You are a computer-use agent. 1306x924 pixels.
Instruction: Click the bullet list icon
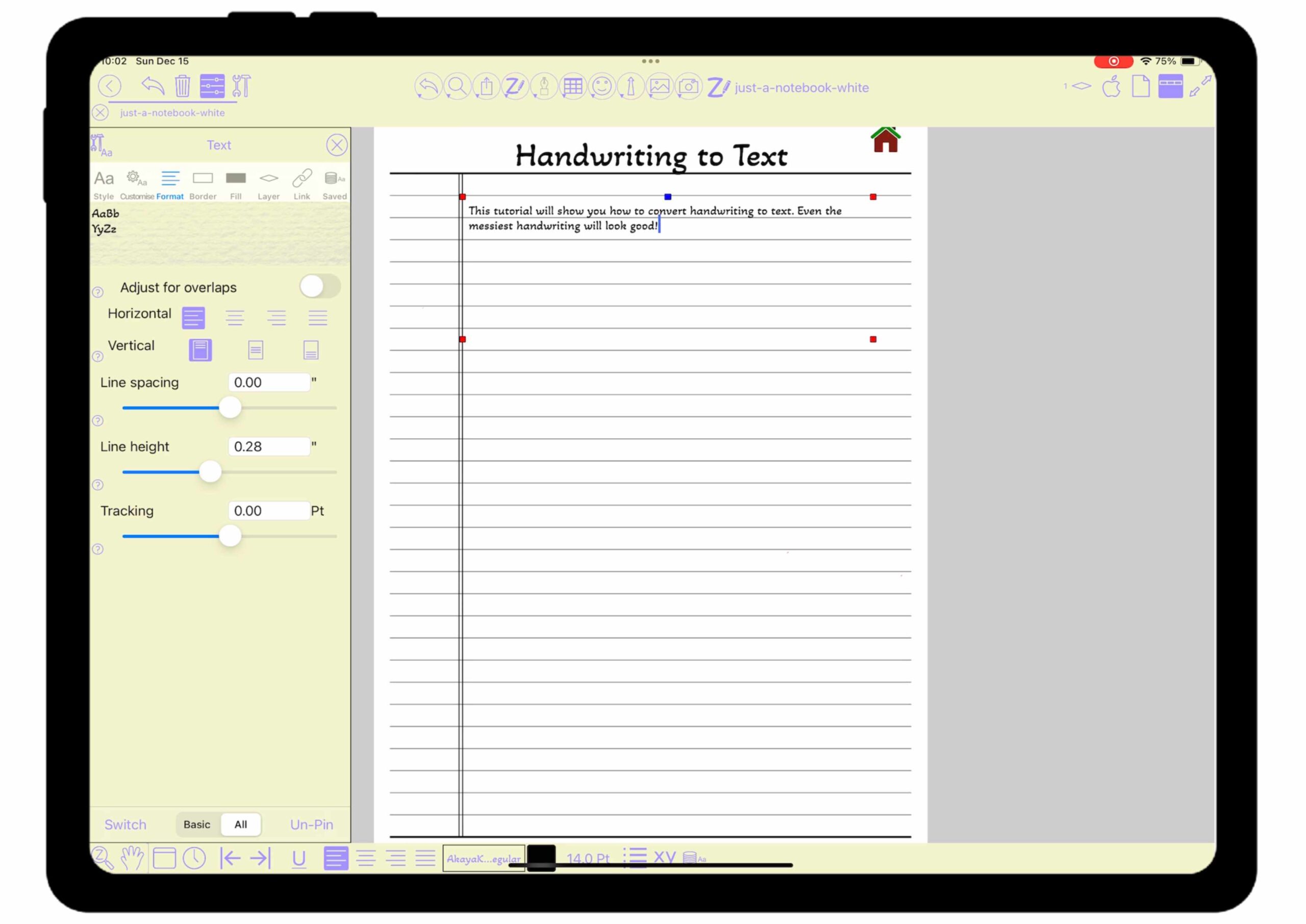[635, 857]
